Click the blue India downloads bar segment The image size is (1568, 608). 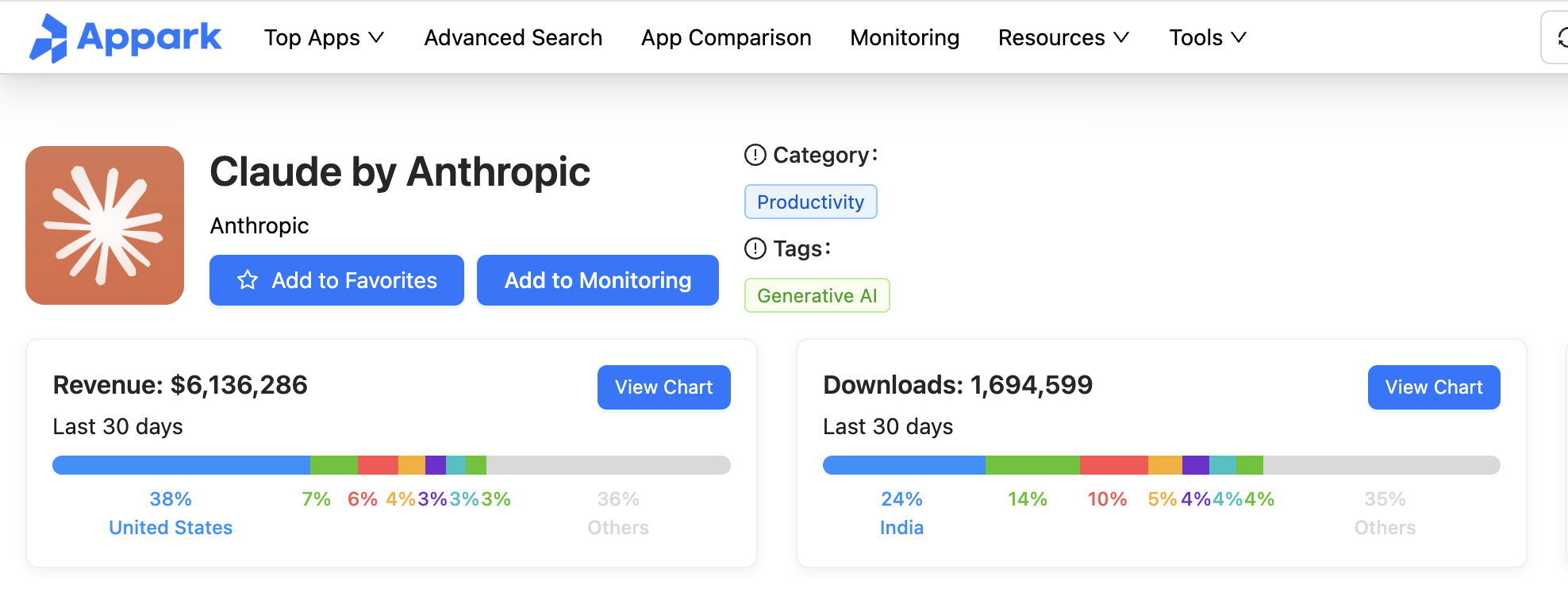point(903,465)
